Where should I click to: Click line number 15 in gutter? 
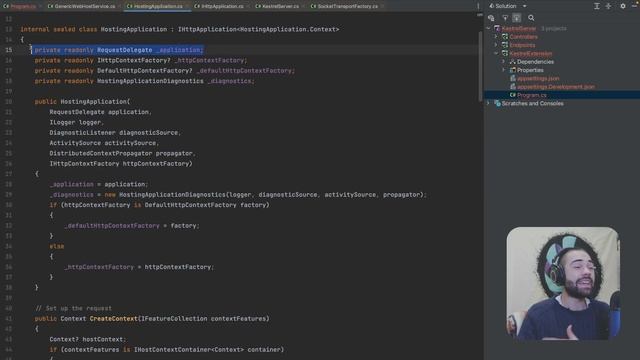(9, 50)
